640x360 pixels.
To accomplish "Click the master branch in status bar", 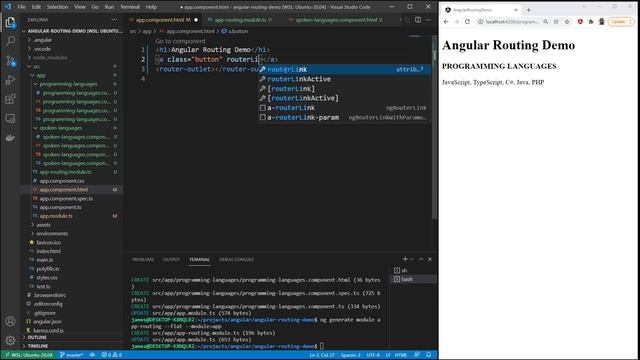I will tap(72, 355).
